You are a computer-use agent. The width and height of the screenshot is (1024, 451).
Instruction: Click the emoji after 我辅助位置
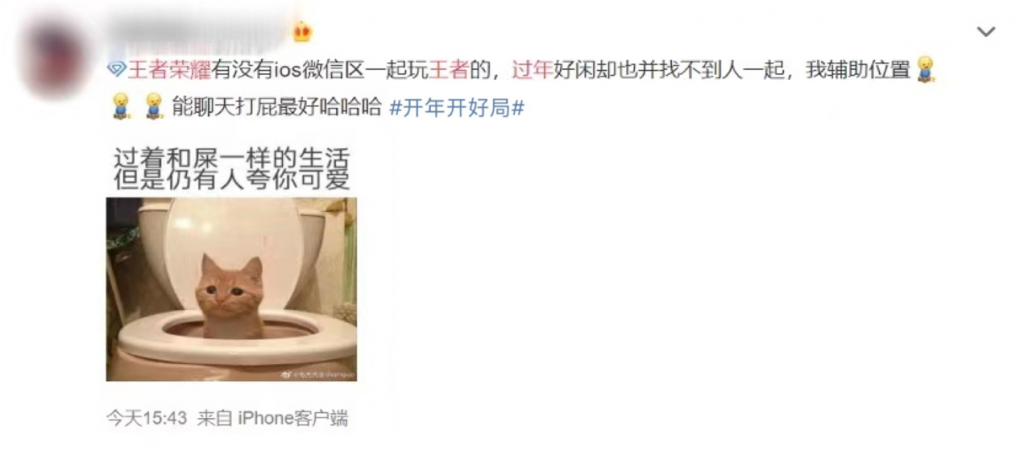(925, 69)
